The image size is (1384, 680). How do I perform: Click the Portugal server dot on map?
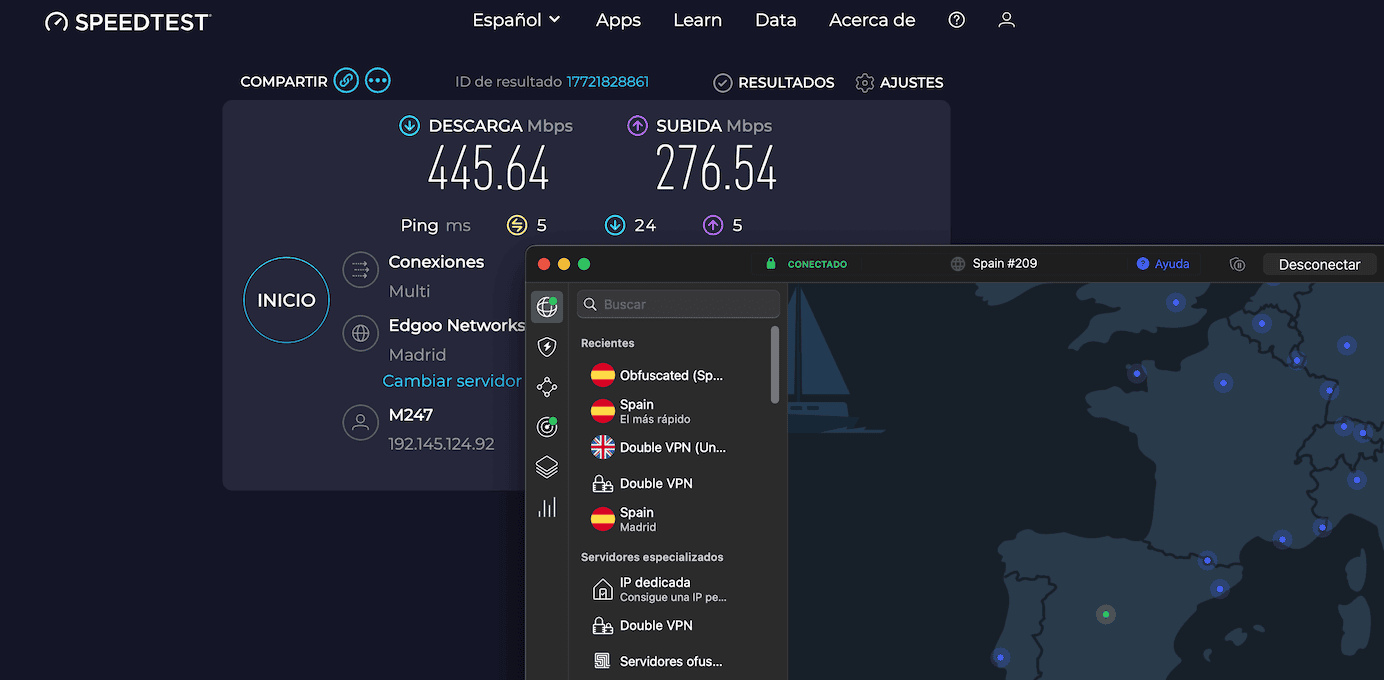[1000, 657]
